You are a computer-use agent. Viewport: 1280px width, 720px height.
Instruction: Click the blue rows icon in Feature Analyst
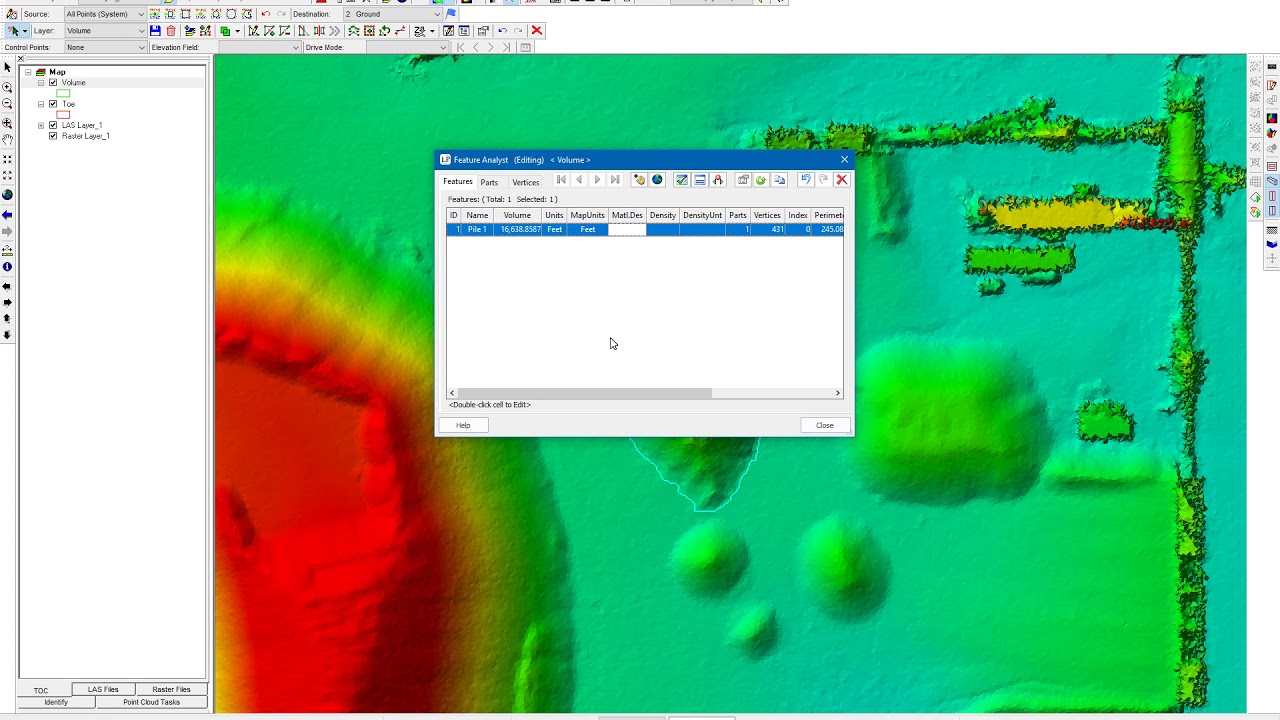pyautogui.click(x=700, y=180)
